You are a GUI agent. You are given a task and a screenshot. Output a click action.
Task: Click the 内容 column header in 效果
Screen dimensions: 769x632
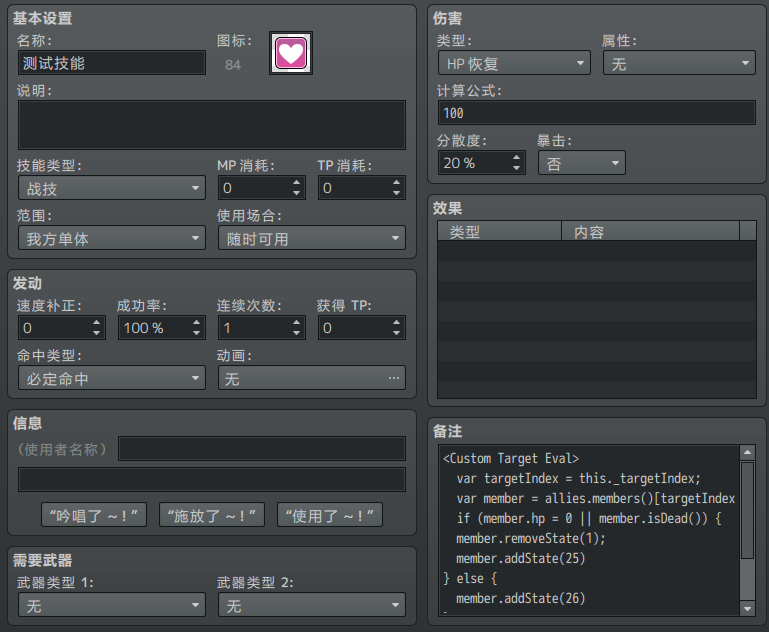click(650, 231)
